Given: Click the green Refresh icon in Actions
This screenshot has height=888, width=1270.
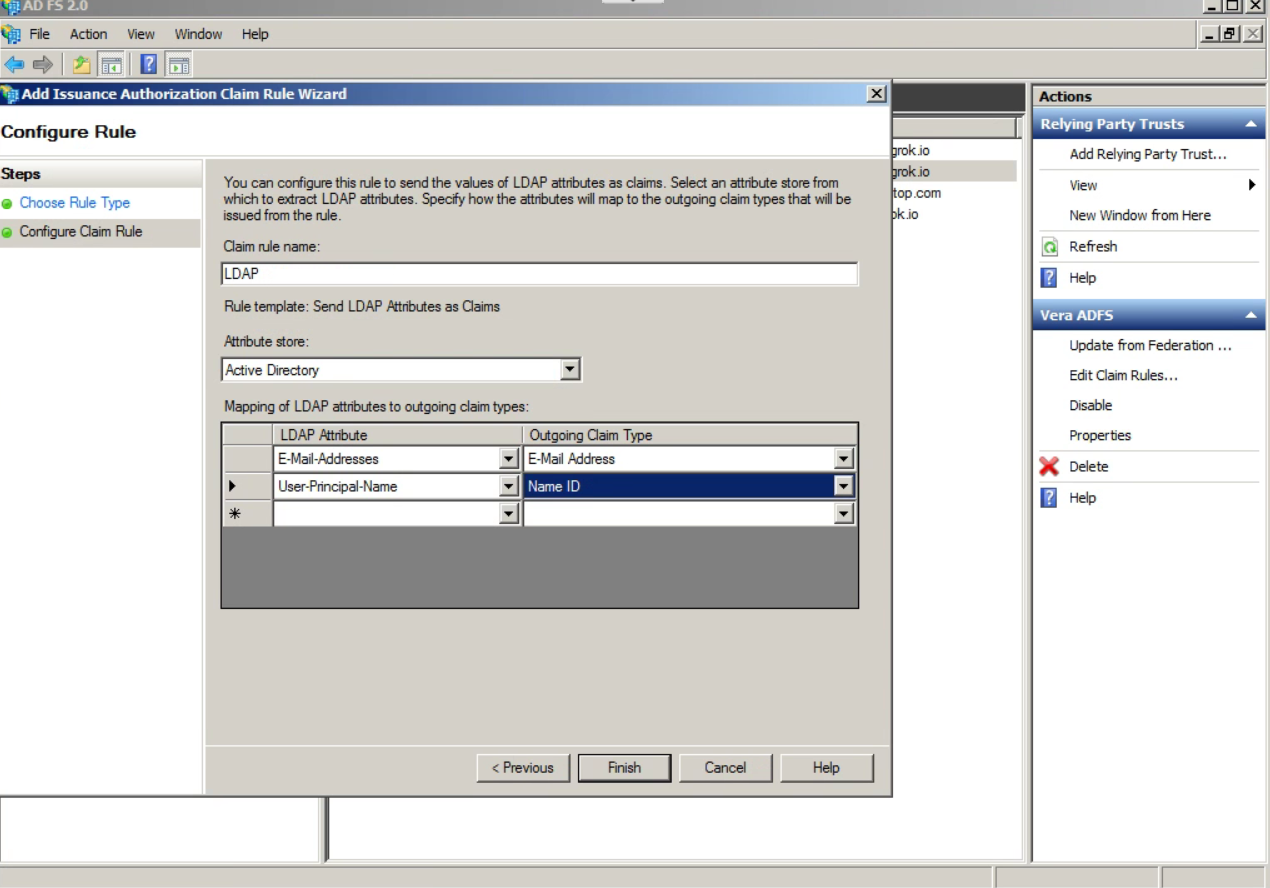Looking at the screenshot, I should point(1050,247).
